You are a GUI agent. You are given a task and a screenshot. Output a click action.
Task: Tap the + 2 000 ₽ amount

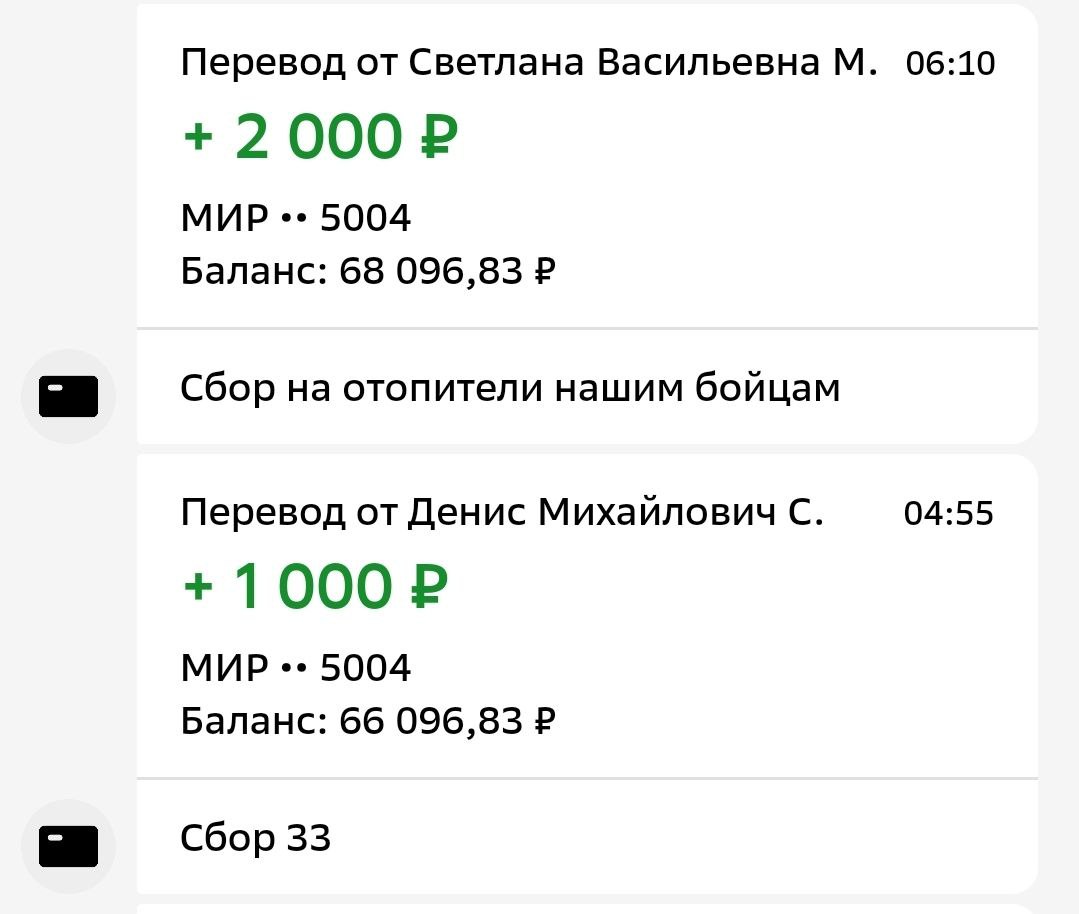pos(320,137)
